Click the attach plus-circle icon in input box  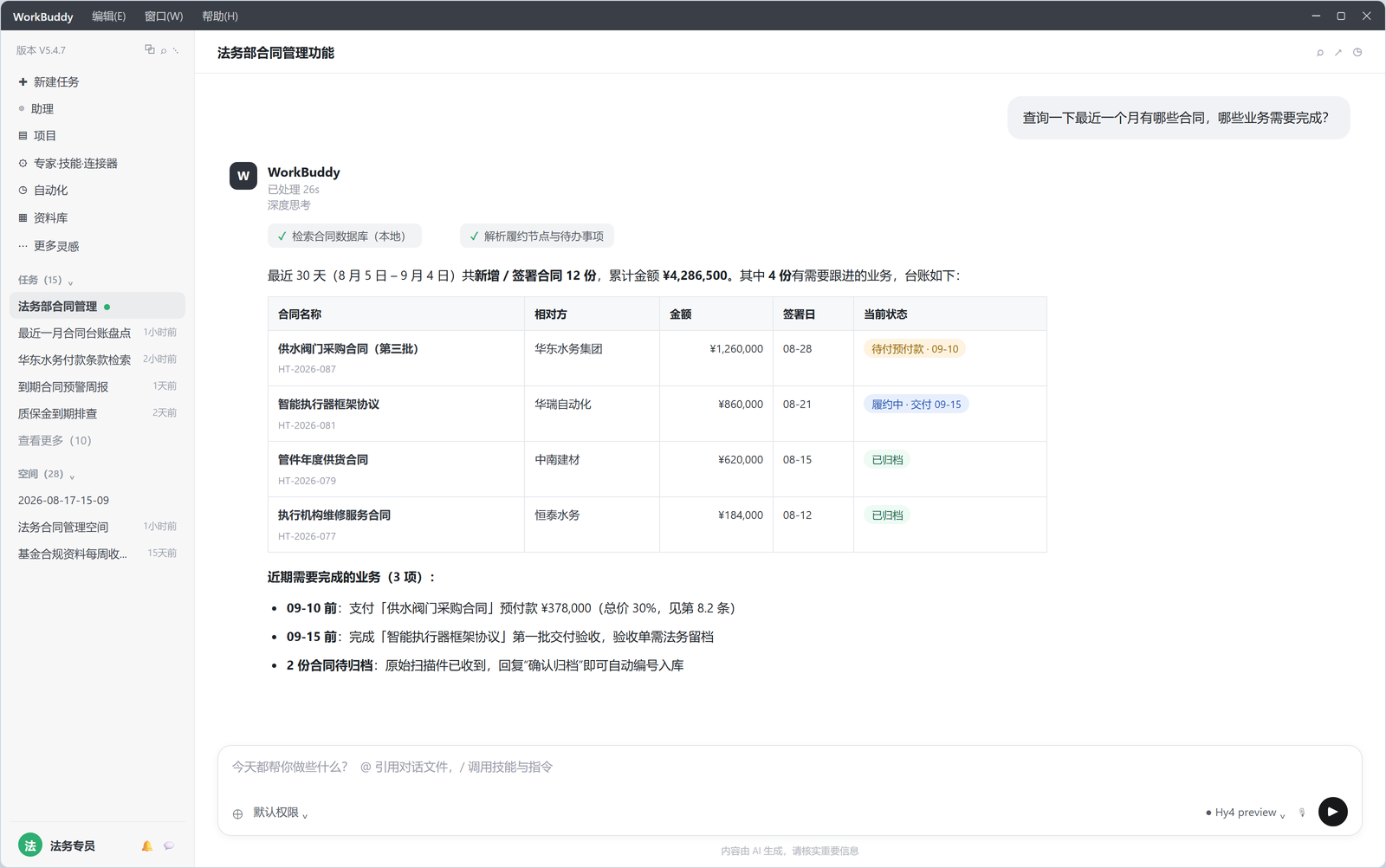click(x=237, y=813)
